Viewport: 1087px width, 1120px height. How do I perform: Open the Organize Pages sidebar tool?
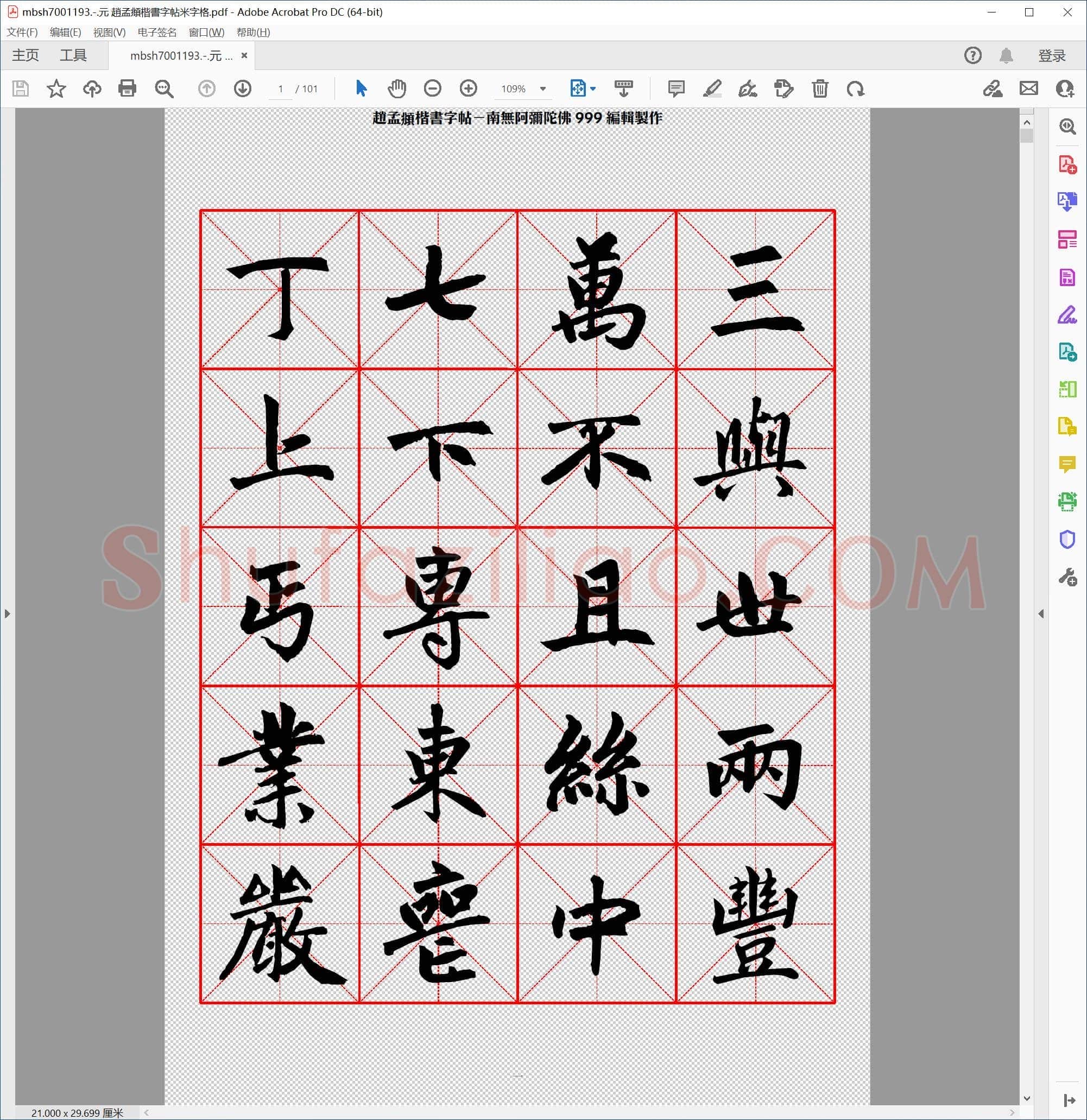click(1067, 239)
